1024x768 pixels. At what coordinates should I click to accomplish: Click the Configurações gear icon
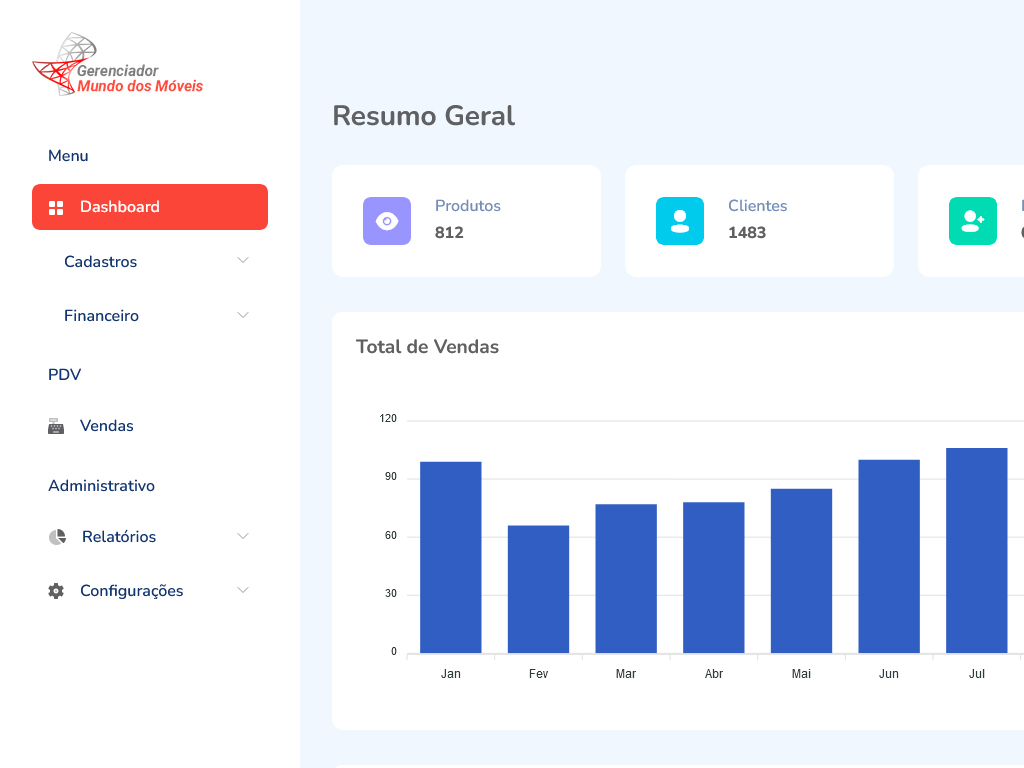56,591
